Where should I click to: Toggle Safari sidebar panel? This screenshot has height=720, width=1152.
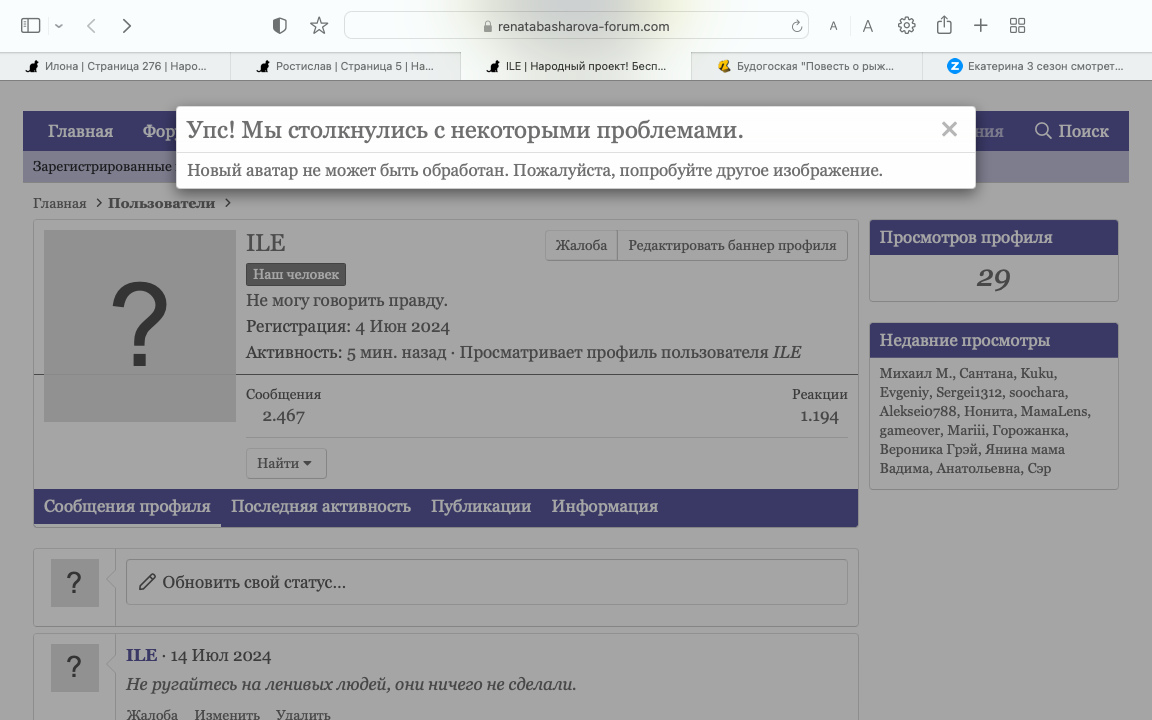coord(30,26)
